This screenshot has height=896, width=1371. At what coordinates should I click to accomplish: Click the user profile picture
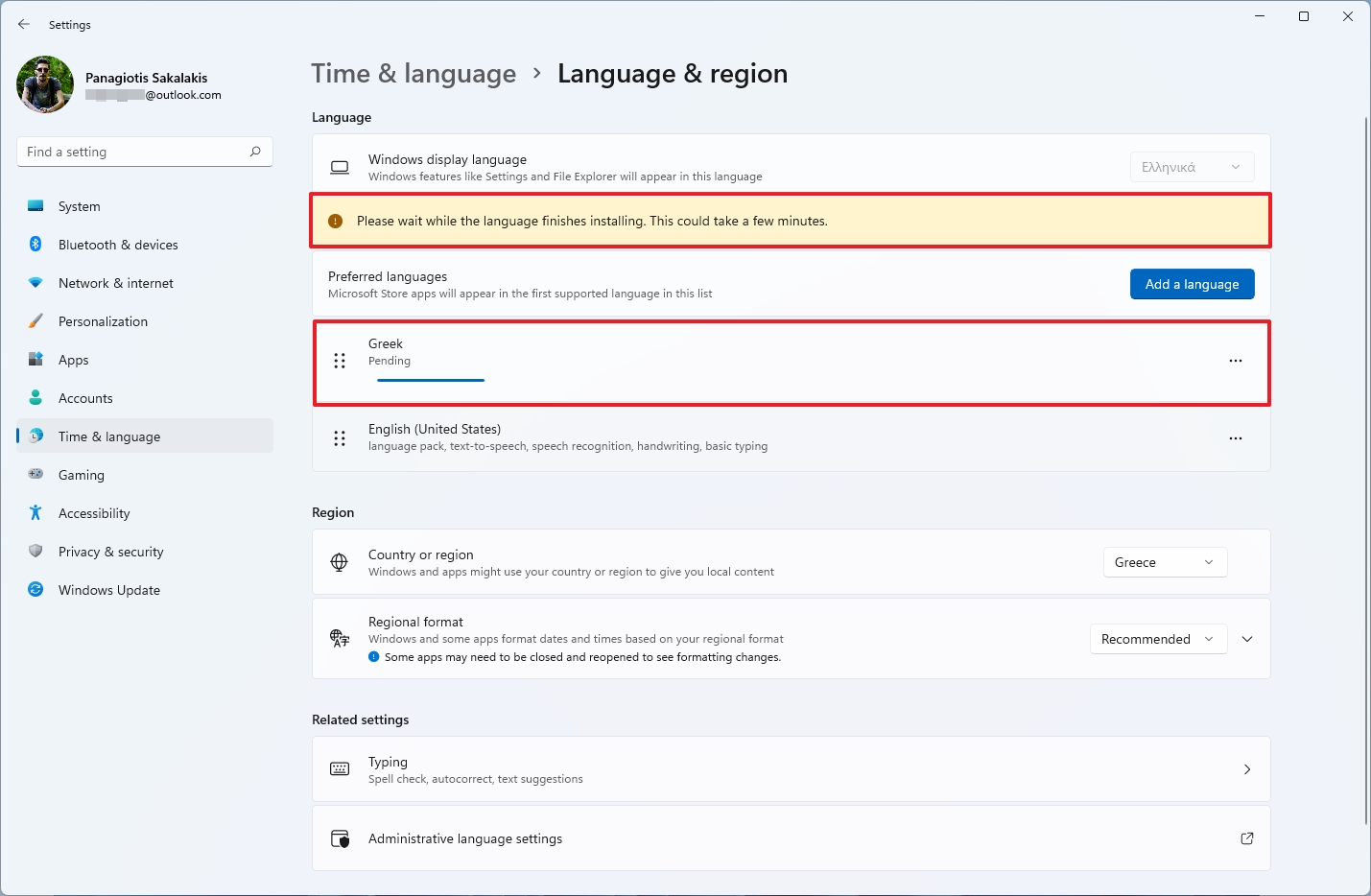pyautogui.click(x=45, y=85)
